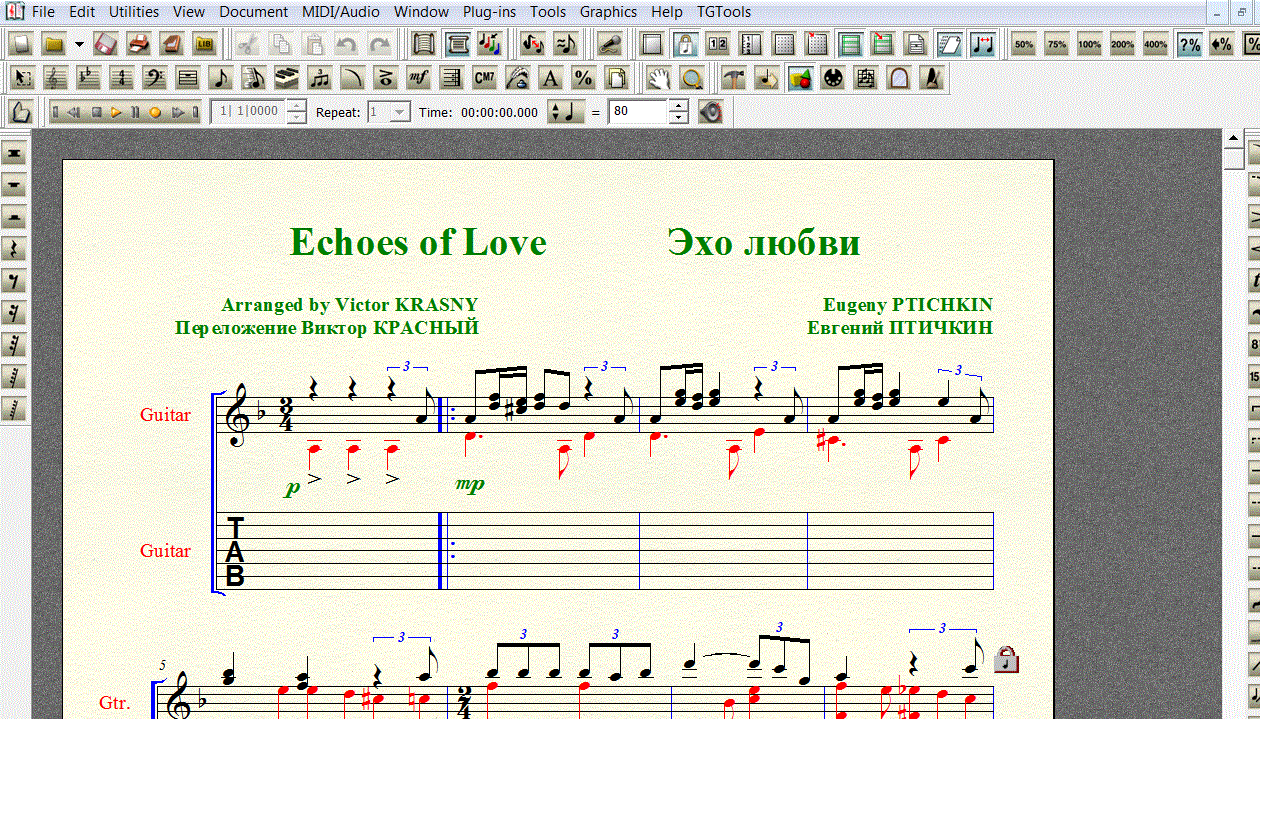Screen dimensions: 1274x813
Task: Set zoom to 75%
Action: [1056, 44]
